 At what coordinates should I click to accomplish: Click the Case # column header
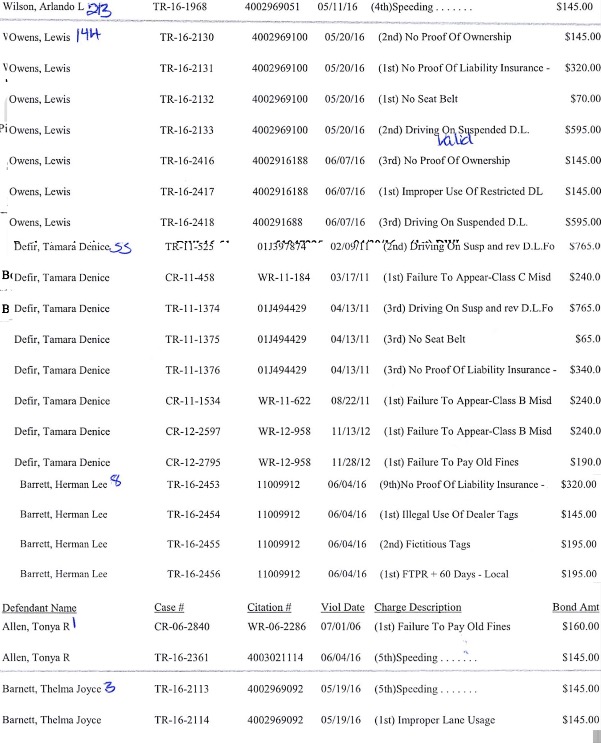click(169, 607)
